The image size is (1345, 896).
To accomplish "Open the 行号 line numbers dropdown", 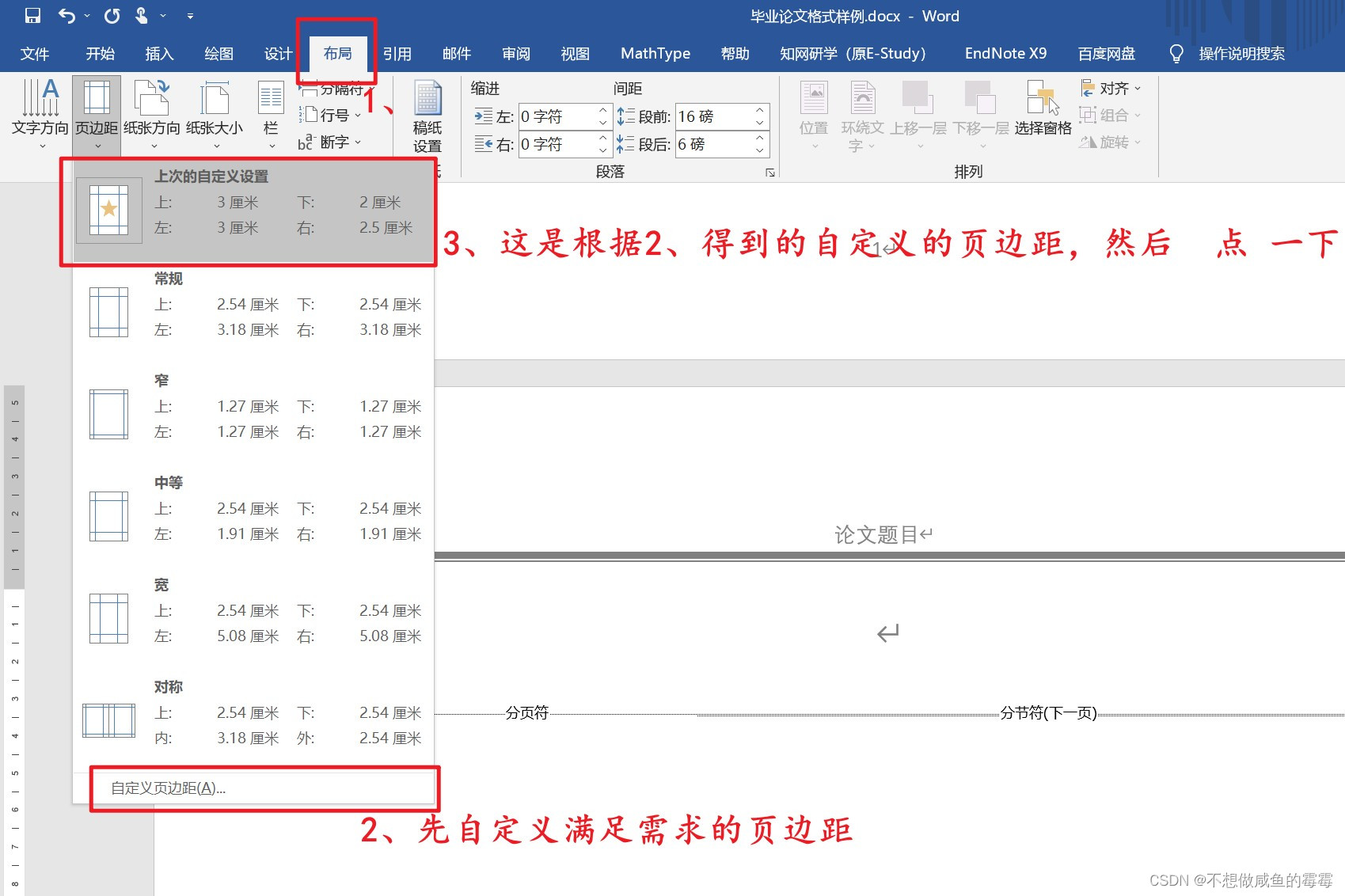I will coord(330,116).
